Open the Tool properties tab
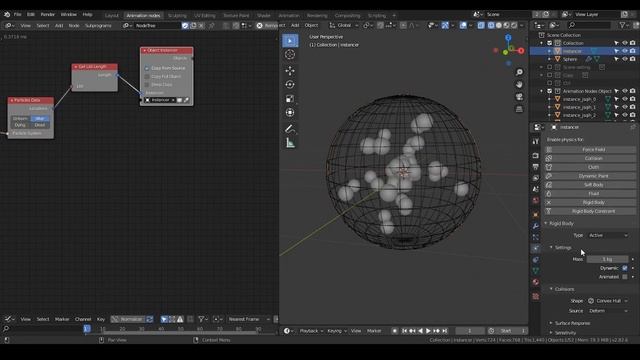The height and width of the screenshot is (360, 640). (x=536, y=141)
